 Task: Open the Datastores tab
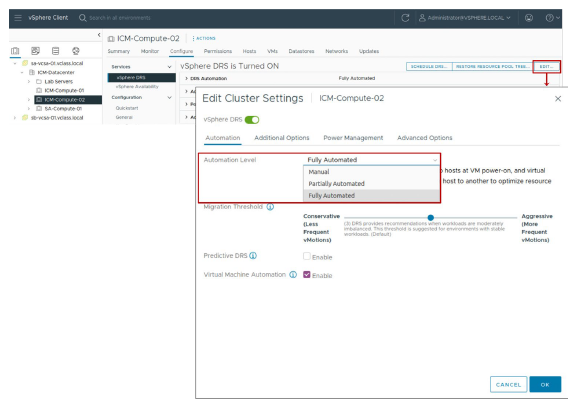(x=301, y=51)
